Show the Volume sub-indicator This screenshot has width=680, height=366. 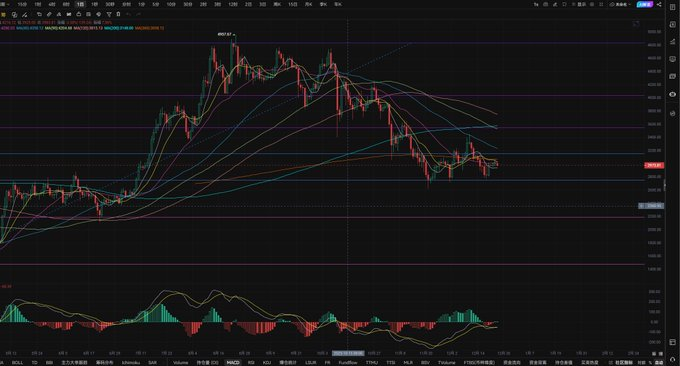pyautogui.click(x=180, y=363)
